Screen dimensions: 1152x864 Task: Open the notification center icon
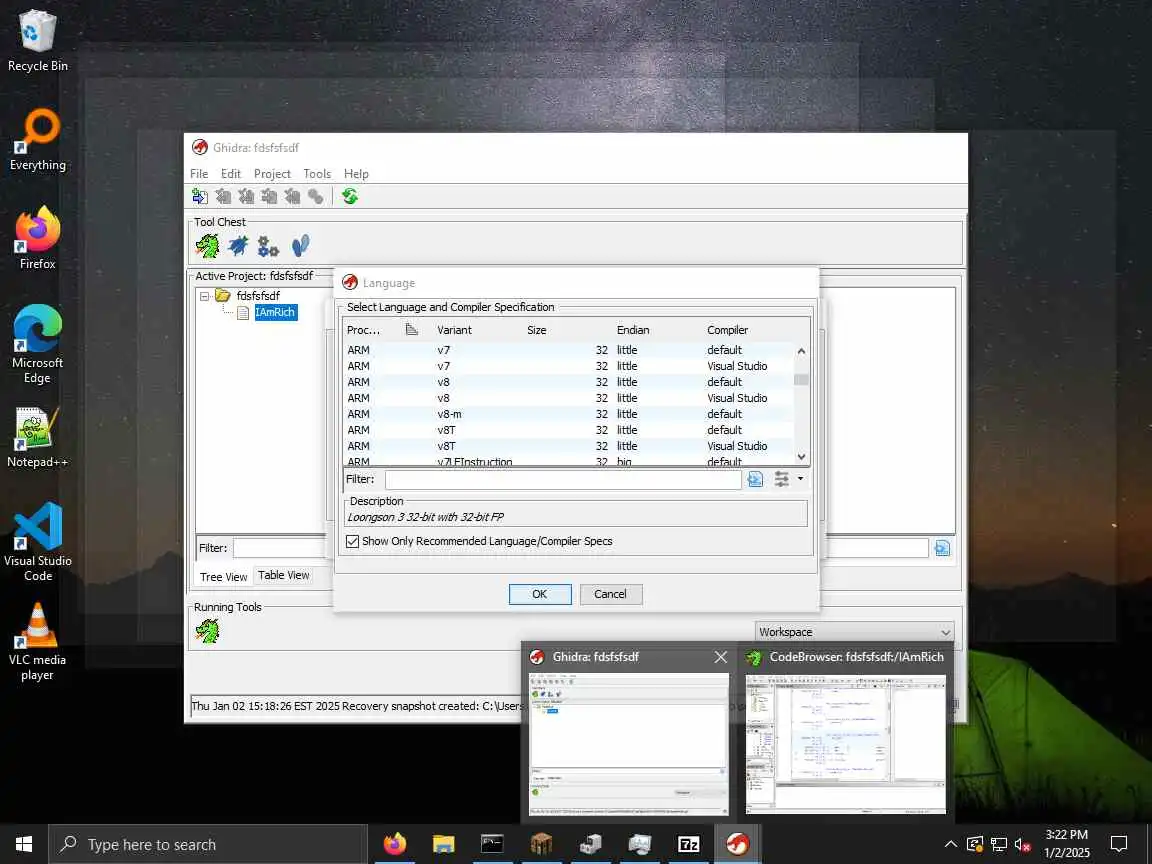coord(1119,844)
